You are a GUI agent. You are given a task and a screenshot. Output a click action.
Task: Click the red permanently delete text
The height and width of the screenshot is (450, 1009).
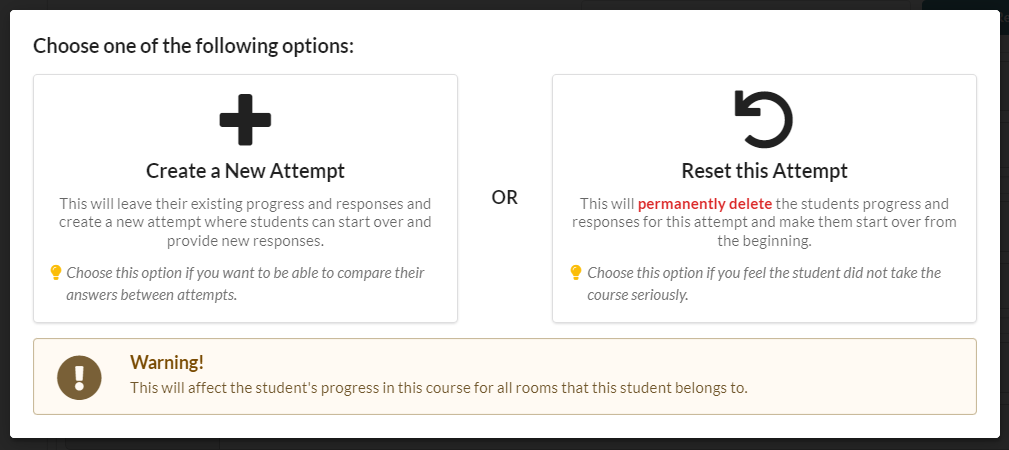point(705,204)
